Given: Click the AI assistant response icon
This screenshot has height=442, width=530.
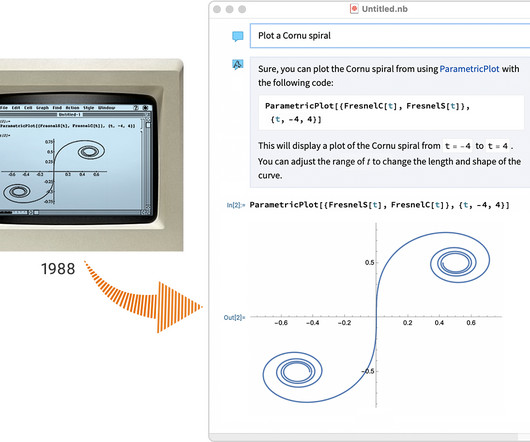Looking at the screenshot, I should [x=238, y=64].
